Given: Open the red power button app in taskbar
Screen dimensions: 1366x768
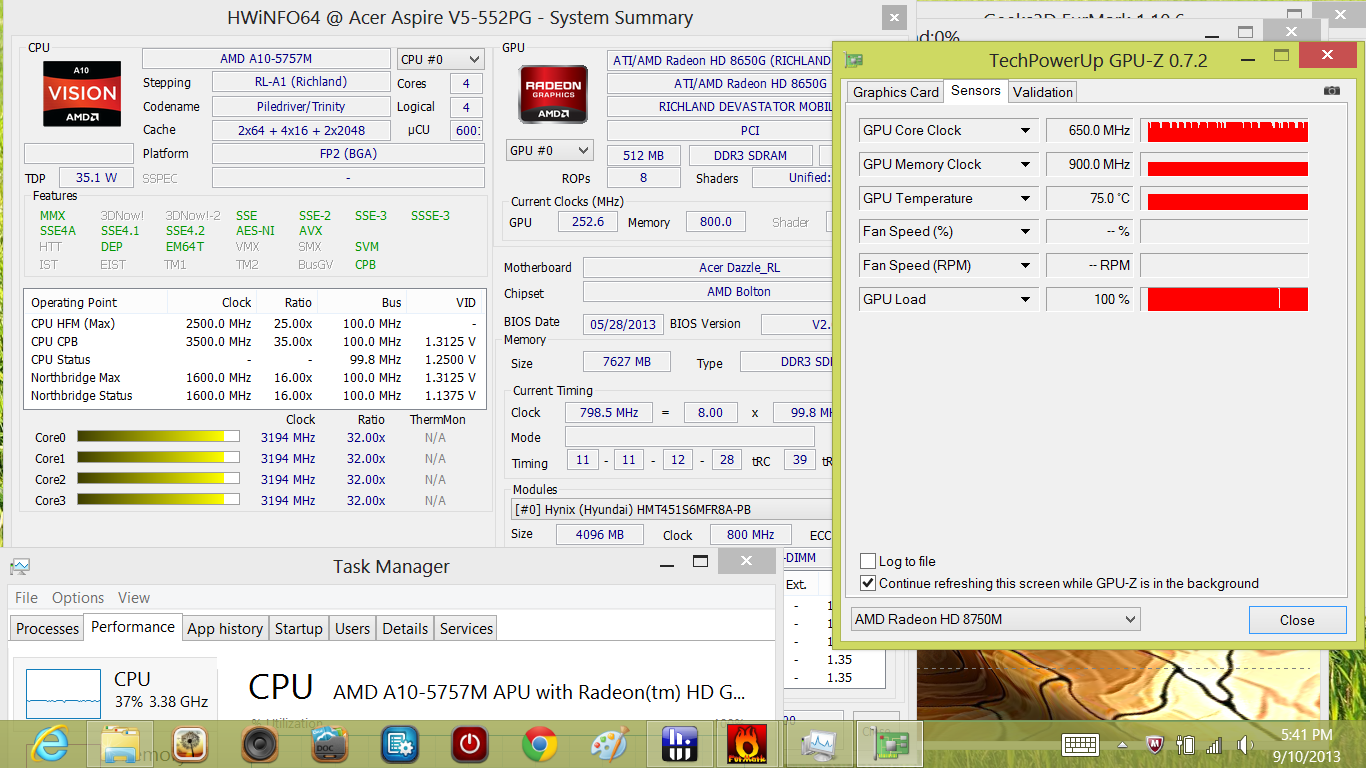Looking at the screenshot, I should pyautogui.click(x=469, y=744).
